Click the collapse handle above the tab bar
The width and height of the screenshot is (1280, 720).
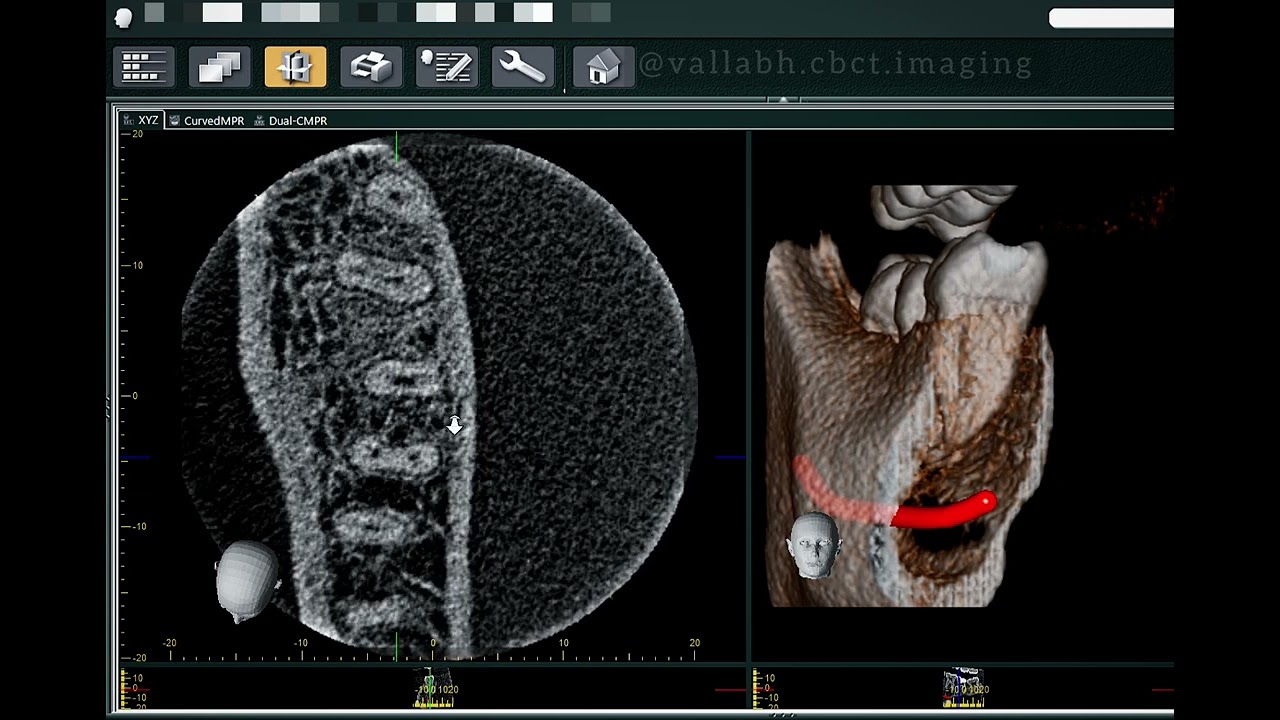(783, 99)
